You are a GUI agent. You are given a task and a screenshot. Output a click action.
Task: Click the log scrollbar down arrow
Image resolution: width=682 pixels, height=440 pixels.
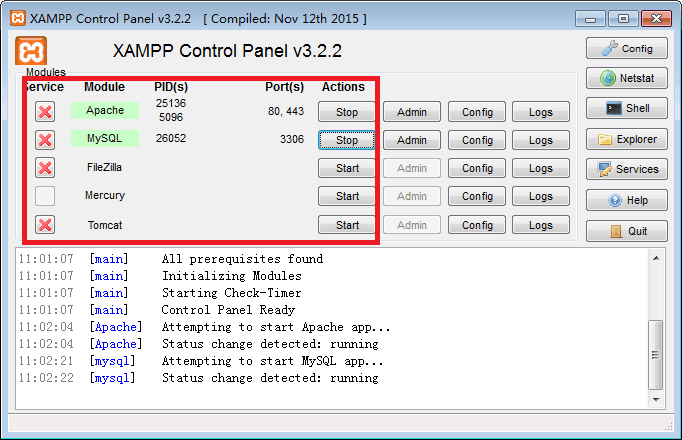tap(656, 399)
